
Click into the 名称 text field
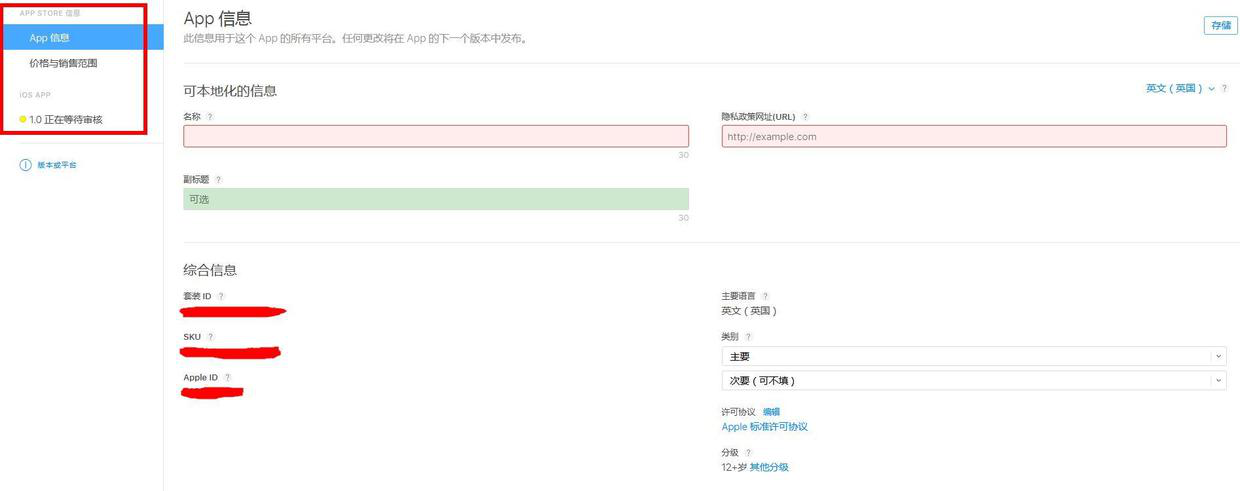(x=436, y=137)
